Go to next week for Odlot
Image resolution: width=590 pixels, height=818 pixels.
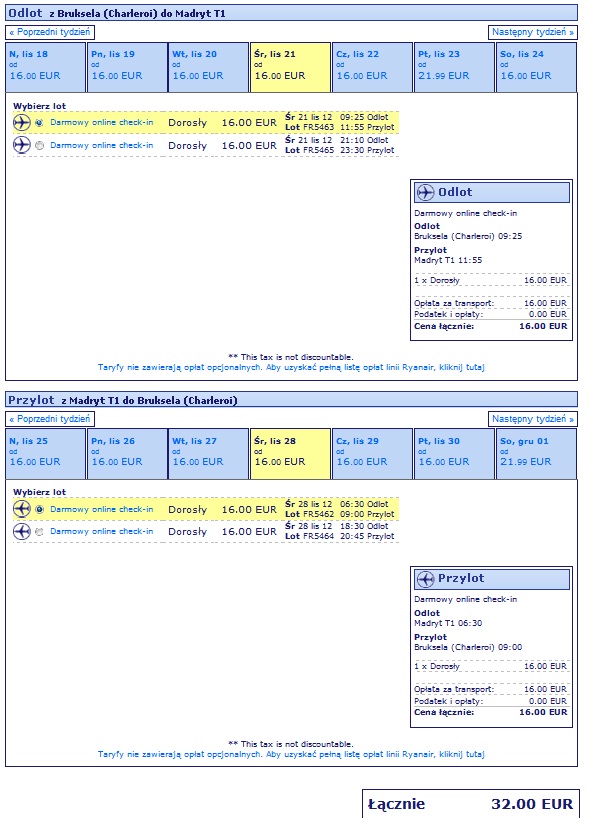click(533, 32)
